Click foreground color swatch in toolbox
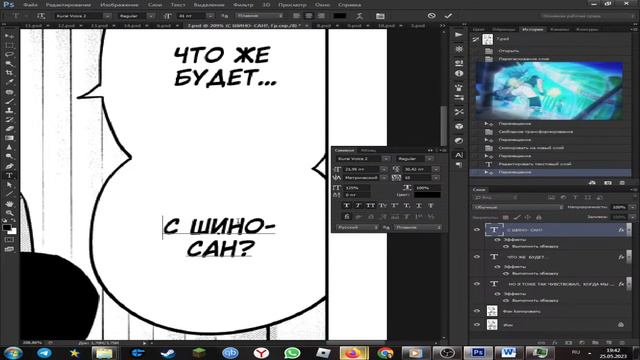 (7, 228)
